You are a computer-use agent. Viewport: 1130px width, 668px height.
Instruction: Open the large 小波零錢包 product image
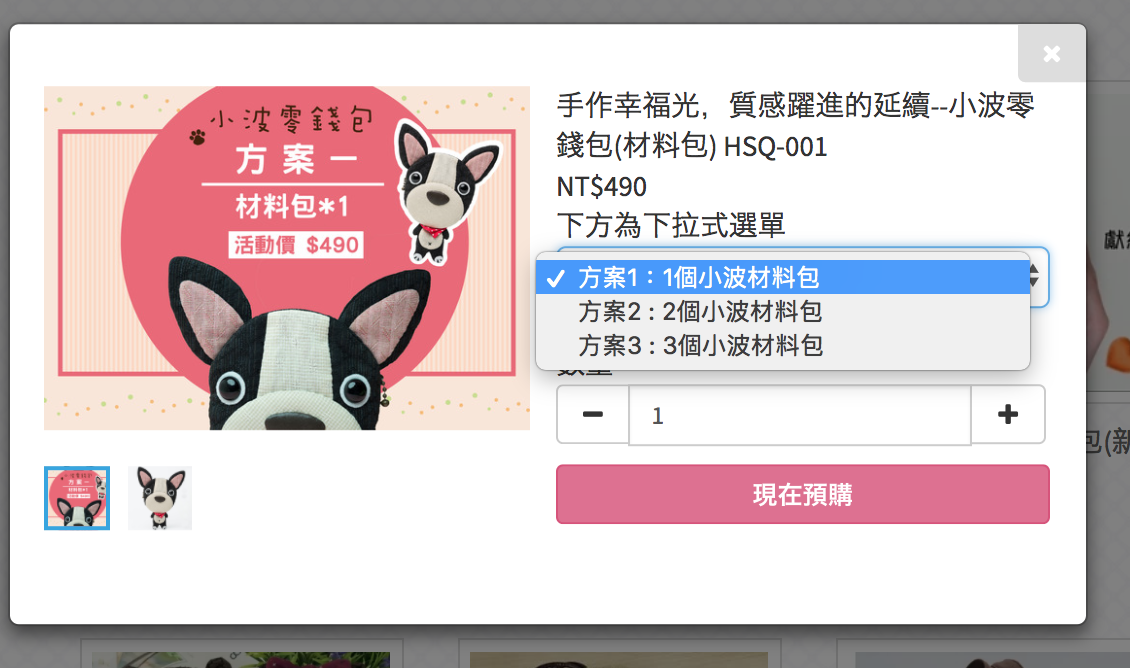point(287,258)
